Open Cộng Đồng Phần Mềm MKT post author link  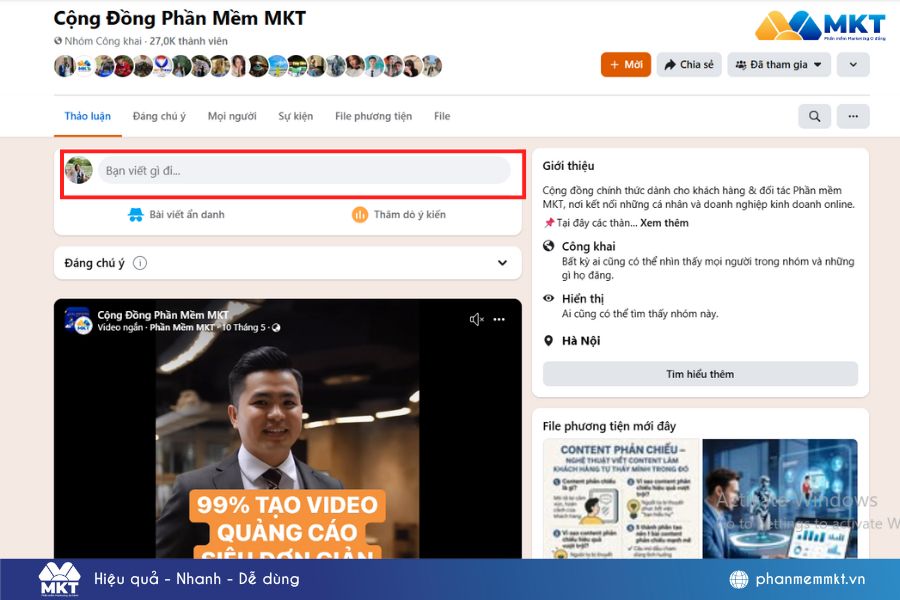(163, 315)
